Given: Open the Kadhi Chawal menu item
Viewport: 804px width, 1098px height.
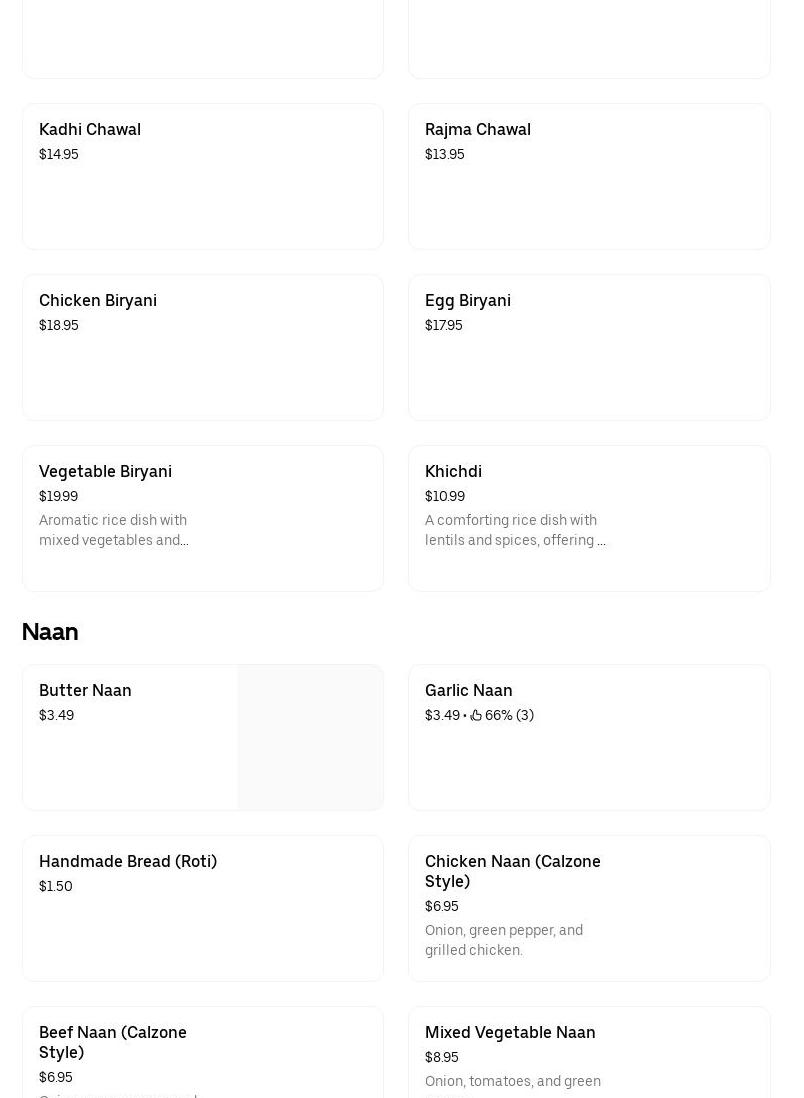Looking at the screenshot, I should tap(202, 176).
